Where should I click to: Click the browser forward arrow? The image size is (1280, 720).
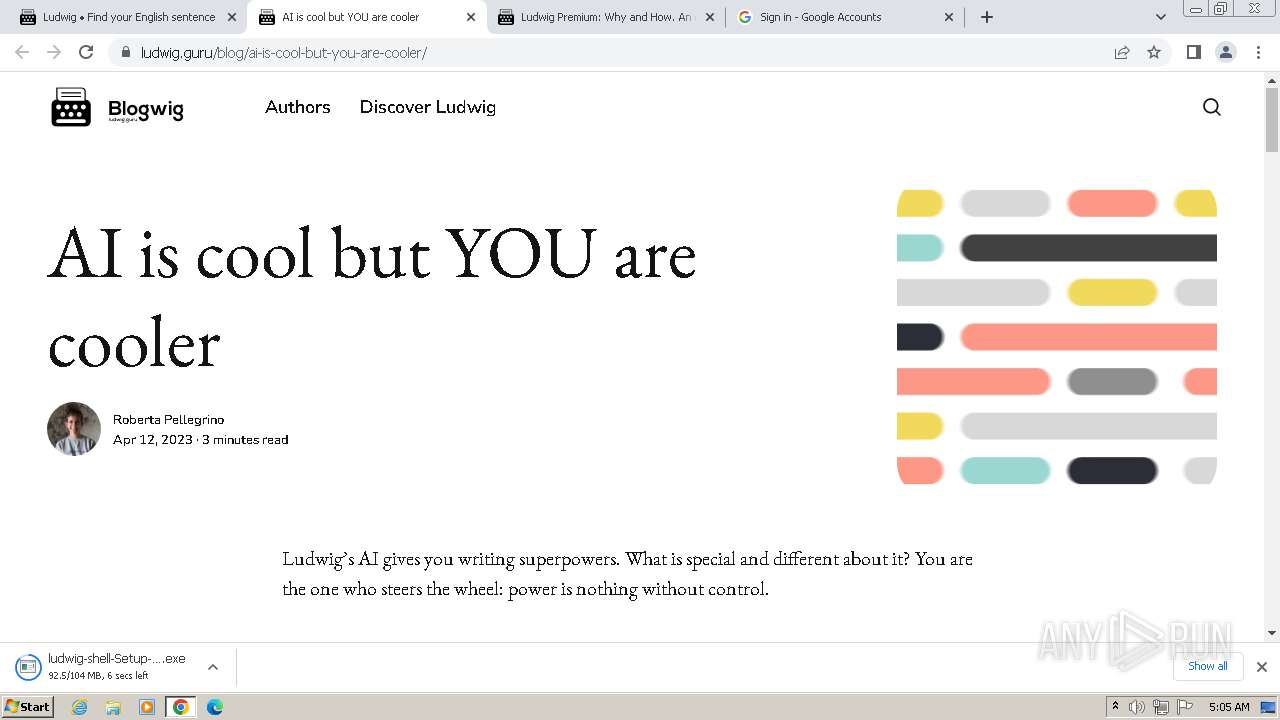coord(54,52)
